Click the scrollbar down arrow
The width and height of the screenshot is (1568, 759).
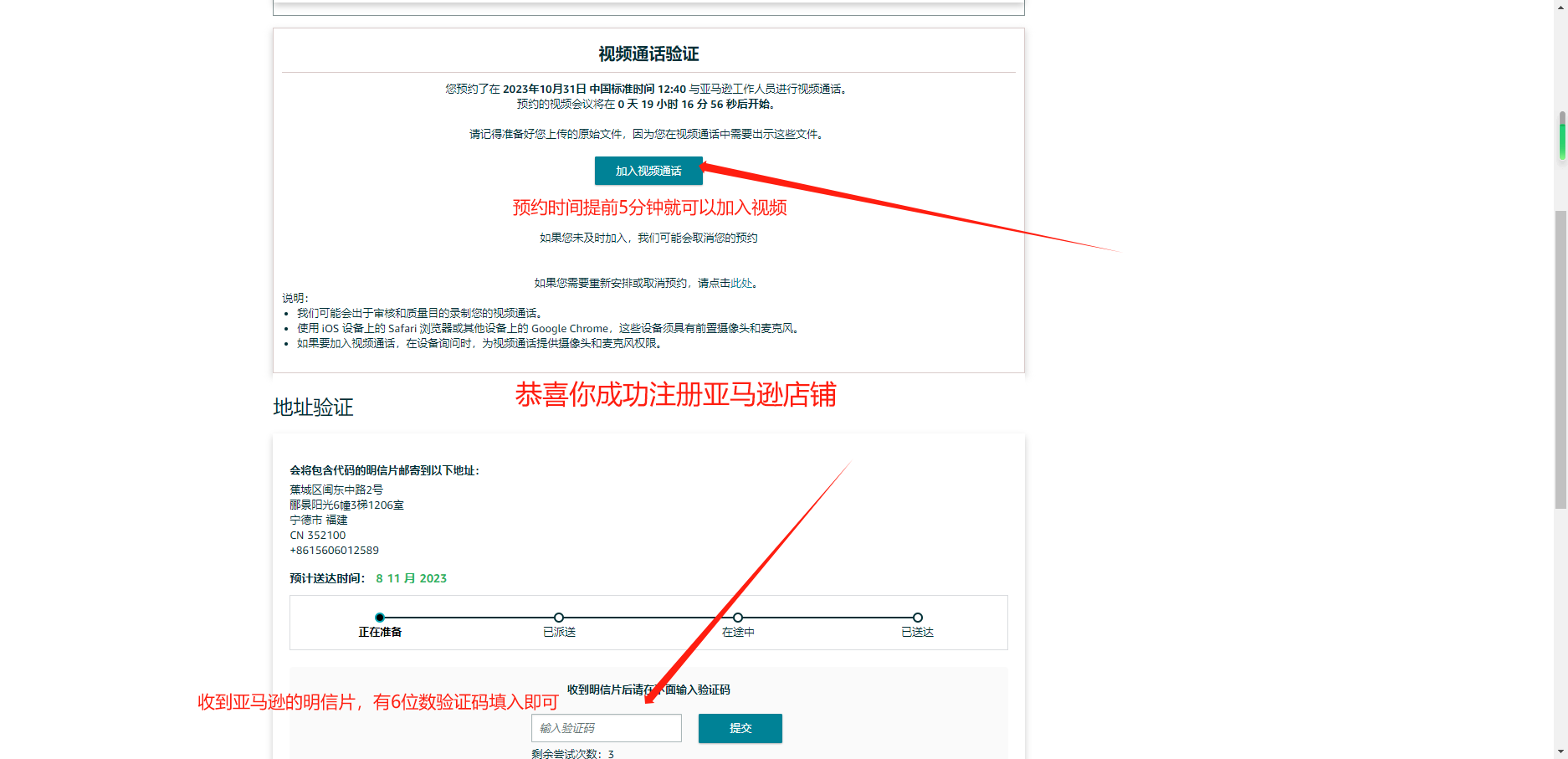click(1561, 751)
